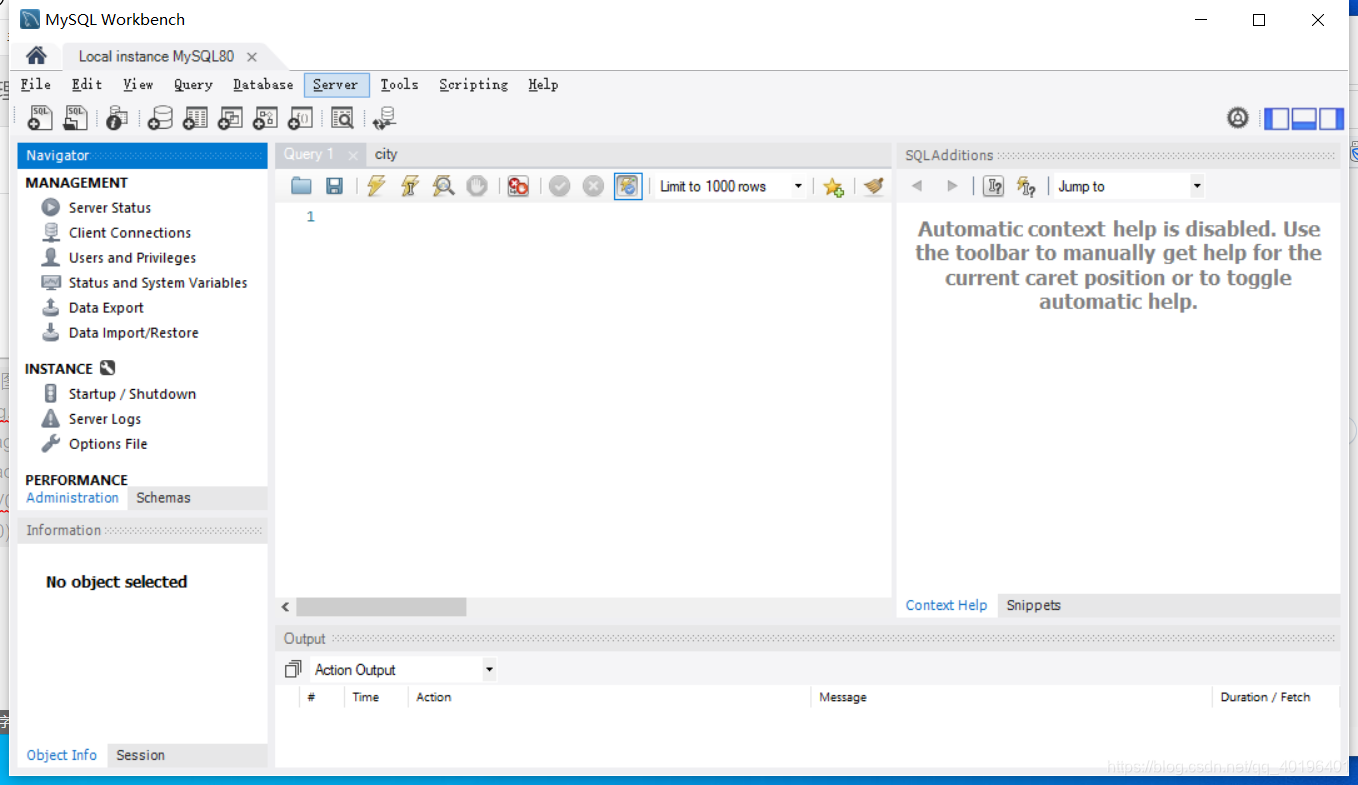The height and width of the screenshot is (785, 1358).
Task: Switch to the Session tab
Action: pyautogui.click(x=140, y=755)
